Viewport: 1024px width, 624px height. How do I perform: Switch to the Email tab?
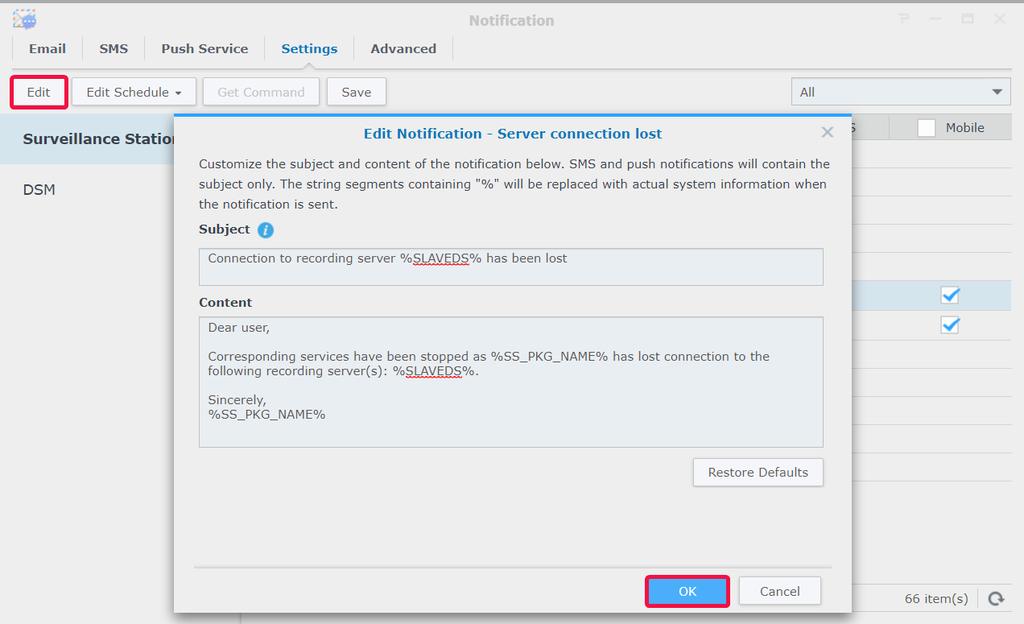pyautogui.click(x=47, y=49)
